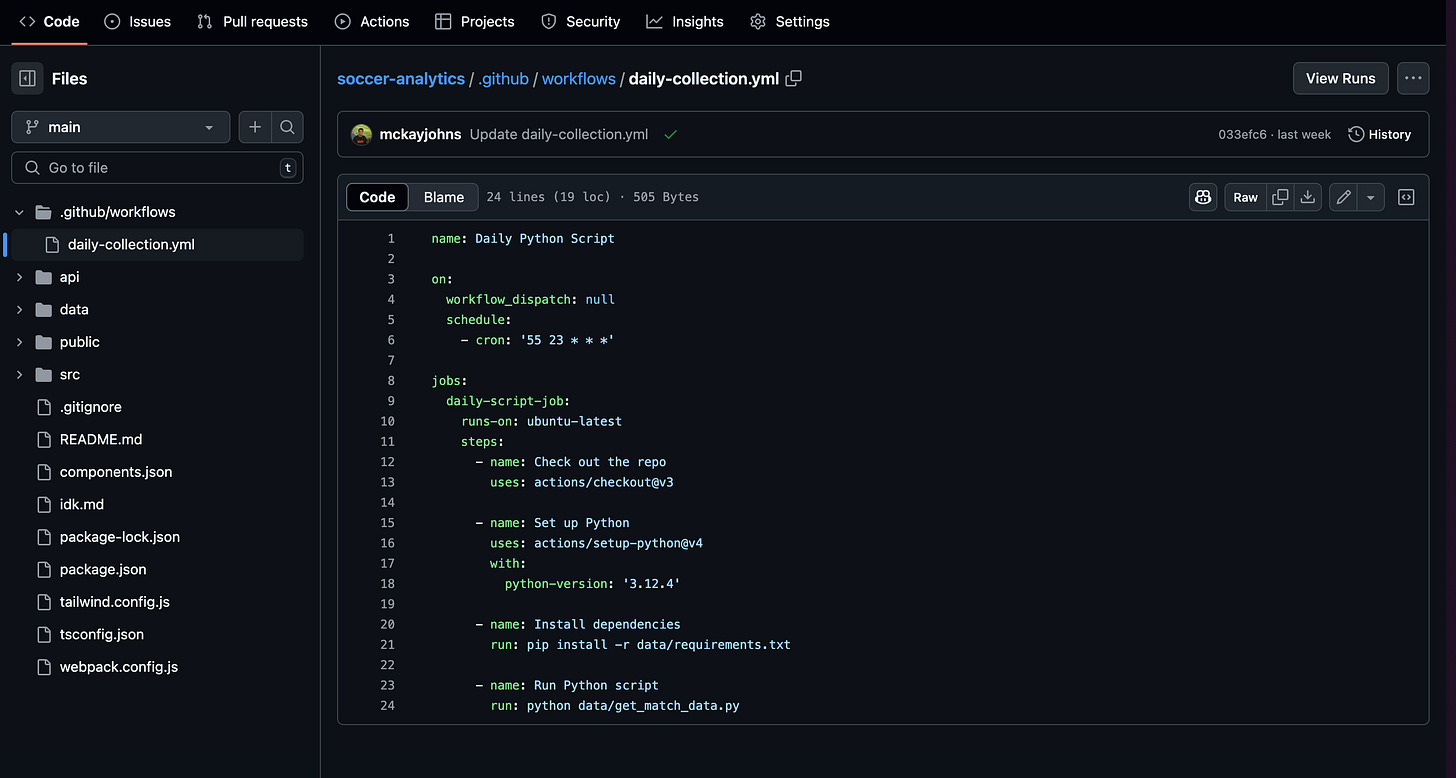Screen dimensions: 1456x778
Task: Open the Issues tab
Action: [x=137, y=21]
